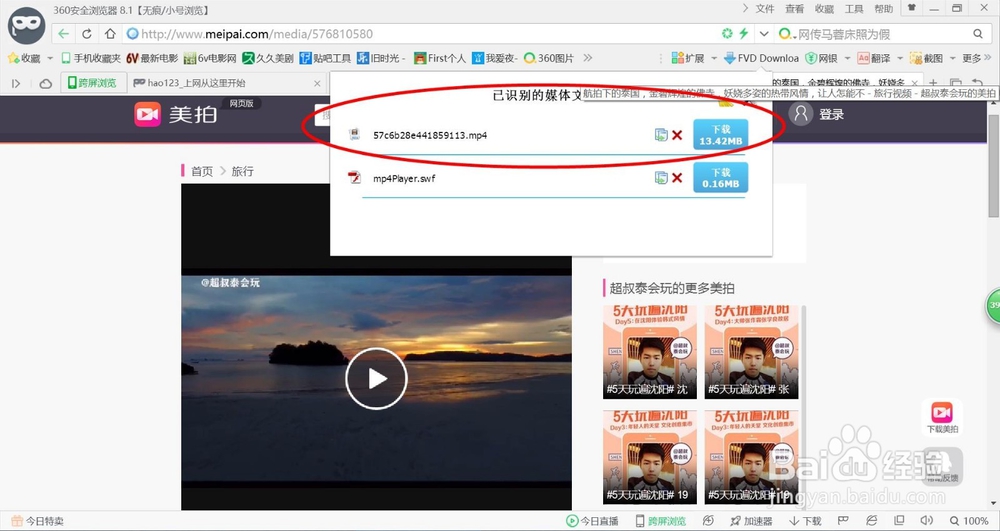Open the skin shirt icon near 帮助
The image size is (1000, 531).
click(x=912, y=8)
